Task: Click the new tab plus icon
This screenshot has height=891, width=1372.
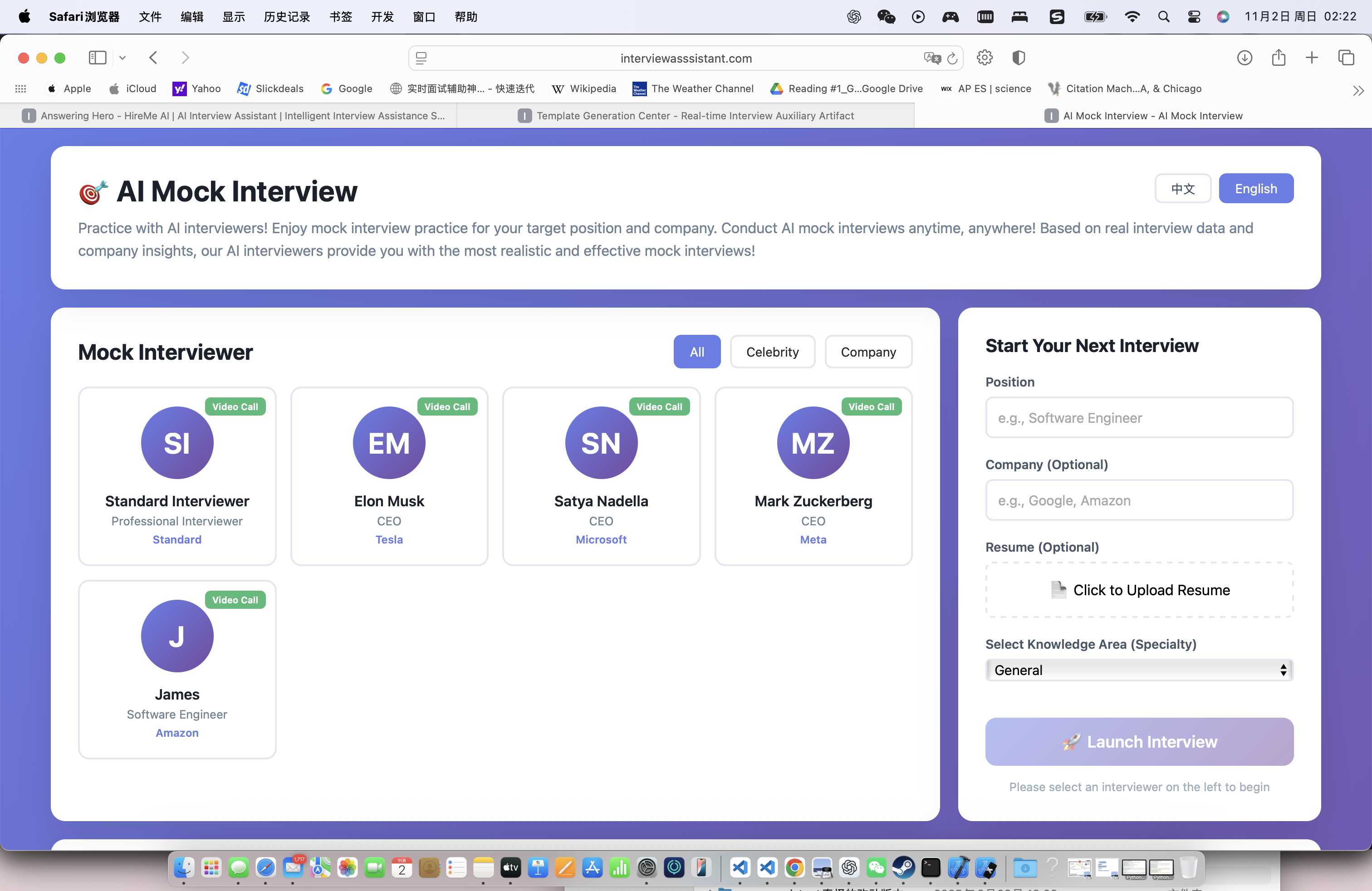Action: tap(1312, 58)
